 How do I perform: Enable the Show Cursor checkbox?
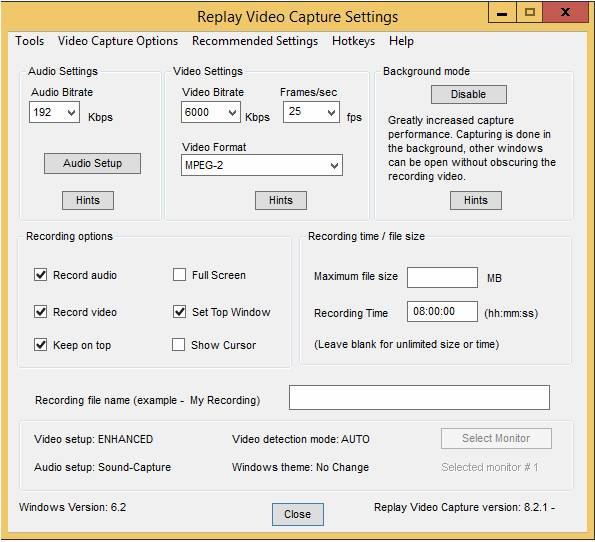point(178,345)
